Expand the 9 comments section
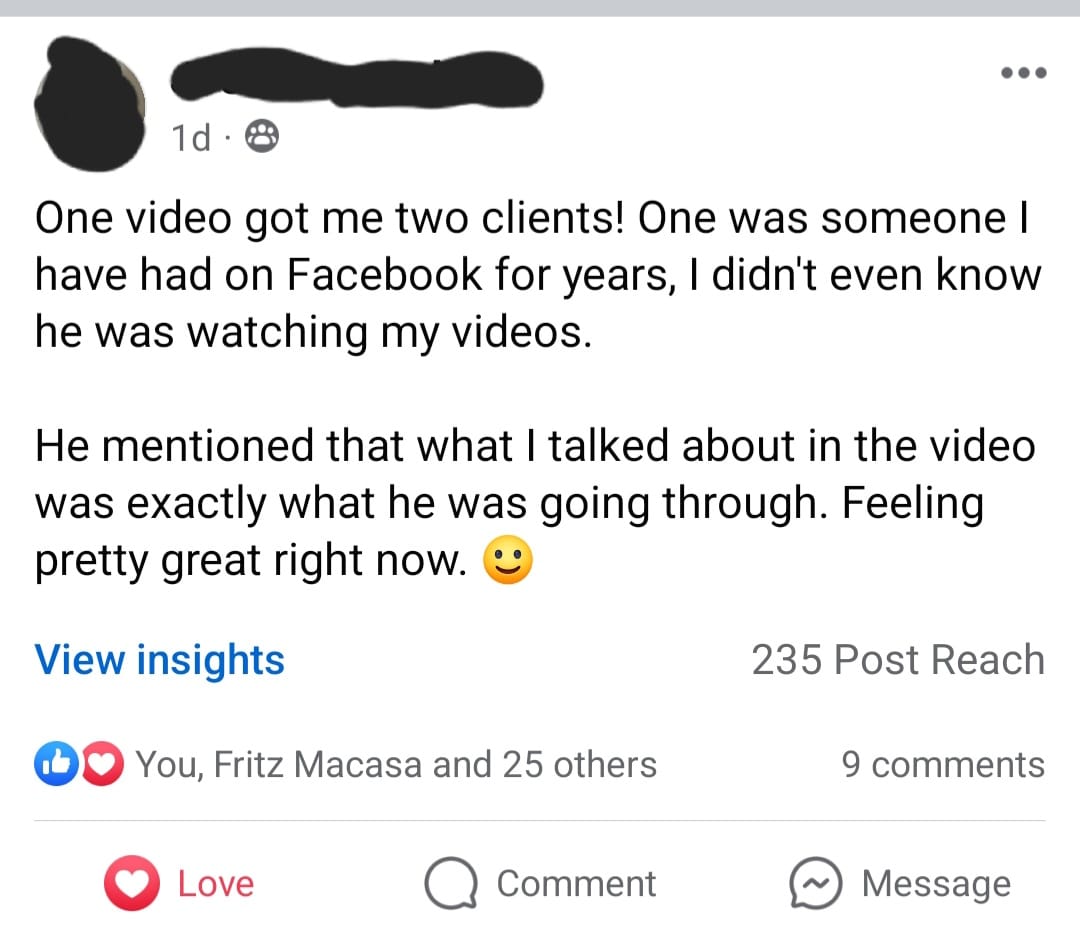 943,765
